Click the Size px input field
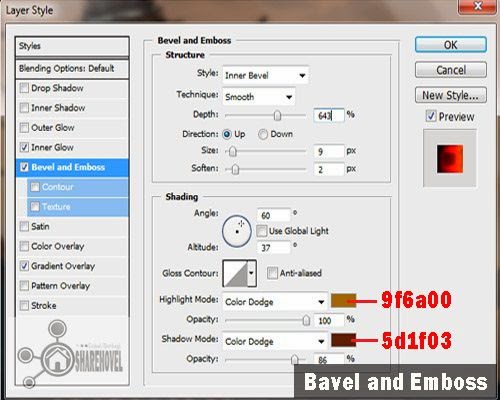The width and height of the screenshot is (500, 400). click(x=329, y=152)
